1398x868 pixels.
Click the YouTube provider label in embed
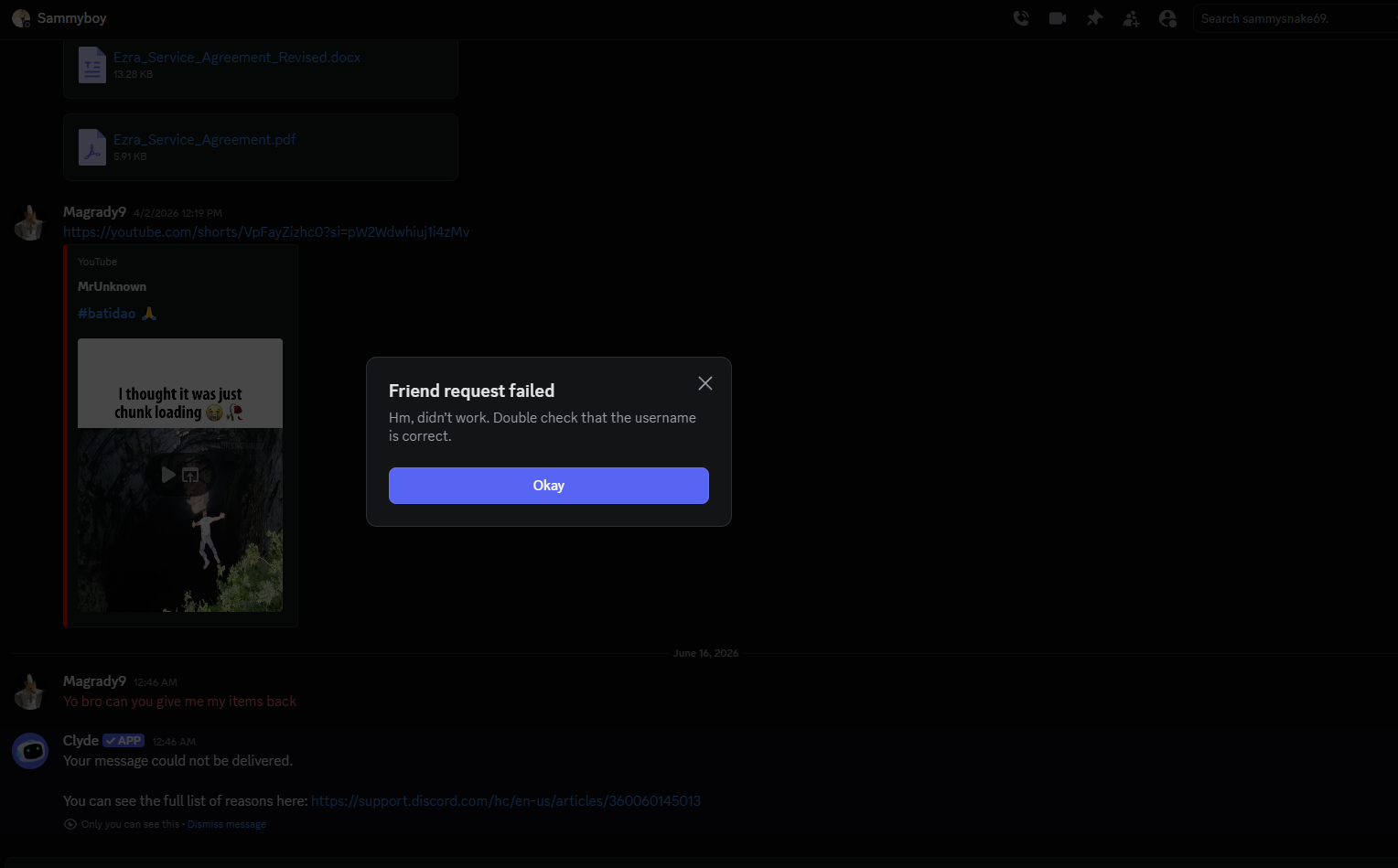point(97,262)
